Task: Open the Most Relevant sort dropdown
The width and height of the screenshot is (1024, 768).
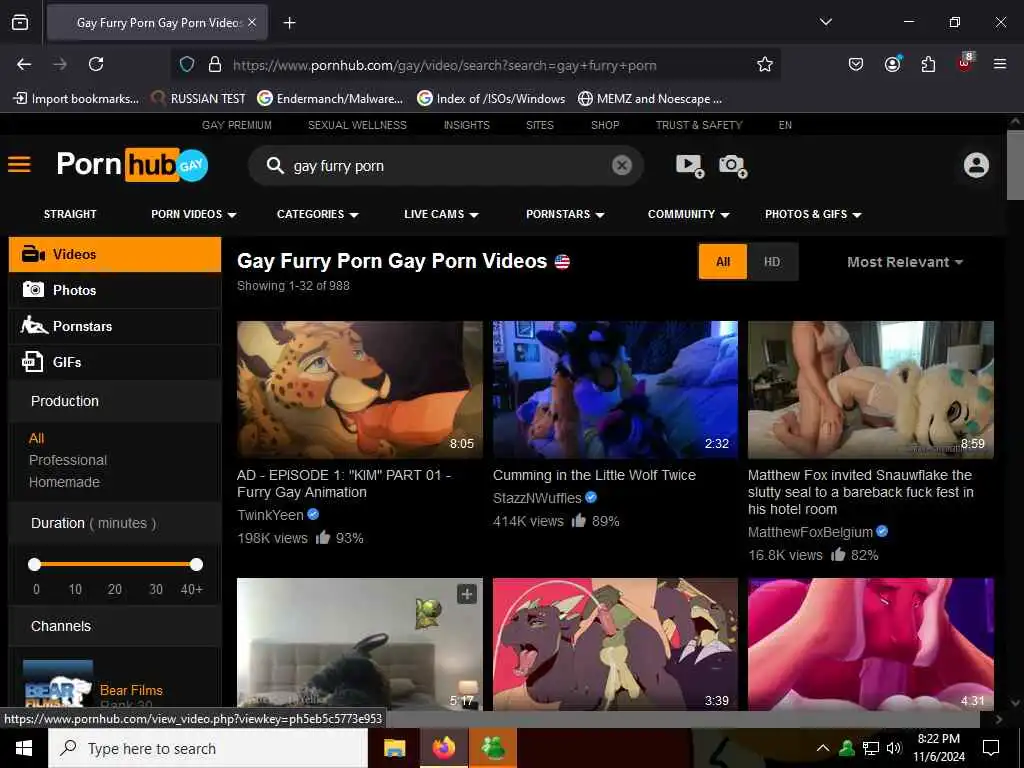Action: 904,262
